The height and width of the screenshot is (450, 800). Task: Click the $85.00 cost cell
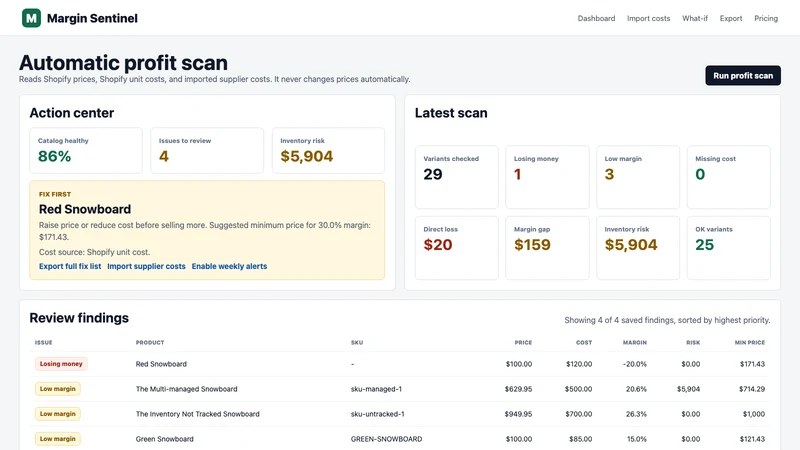[581, 439]
